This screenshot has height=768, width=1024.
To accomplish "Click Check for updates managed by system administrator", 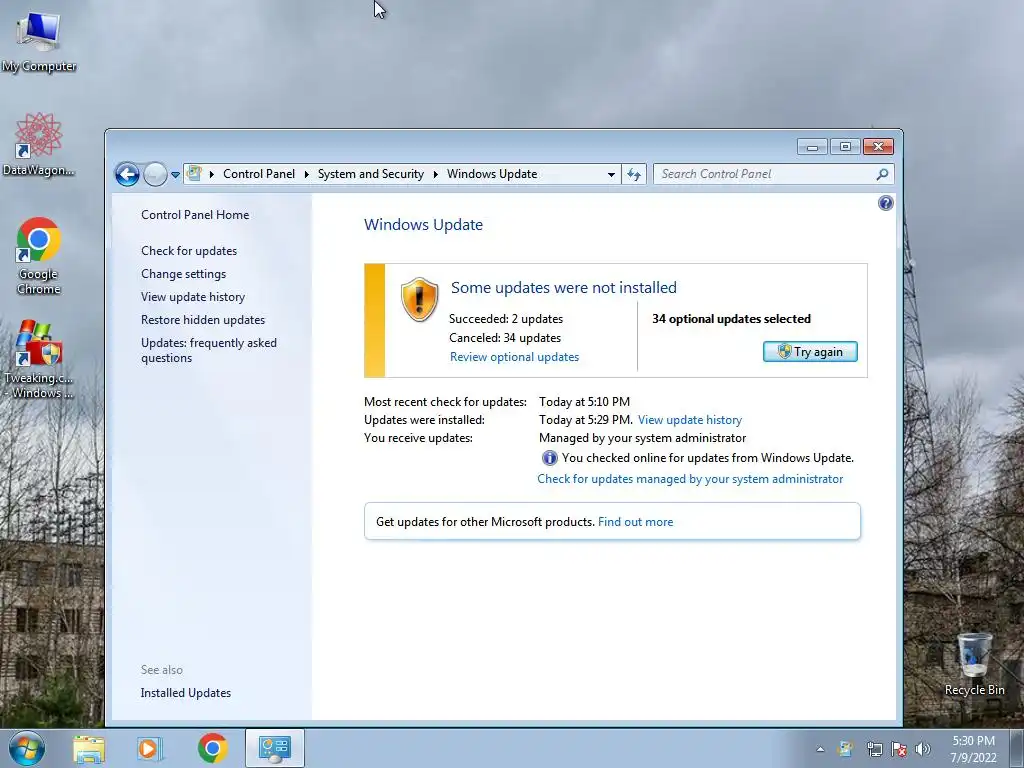I will [x=690, y=479].
